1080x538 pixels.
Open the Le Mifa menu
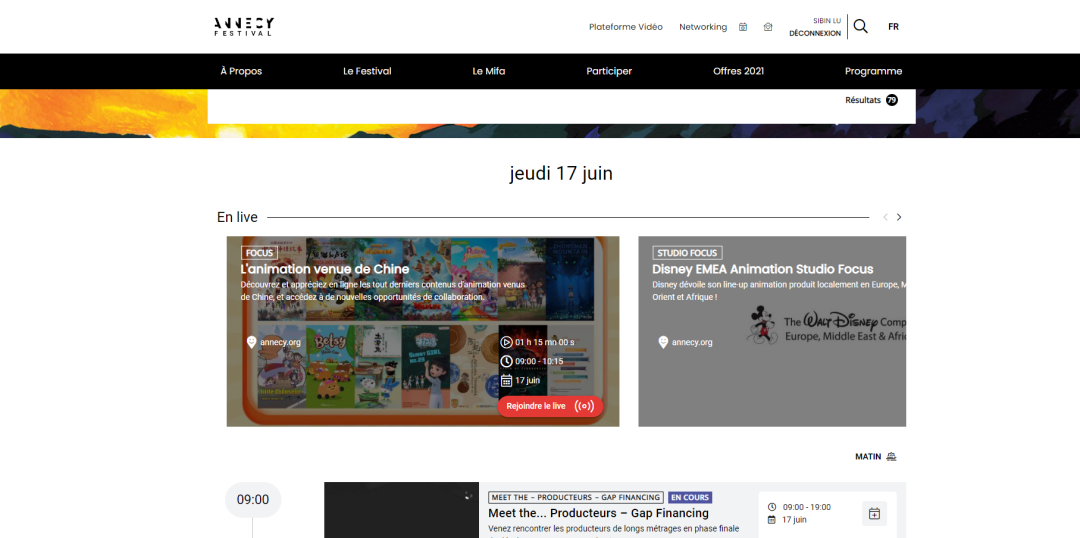(489, 71)
